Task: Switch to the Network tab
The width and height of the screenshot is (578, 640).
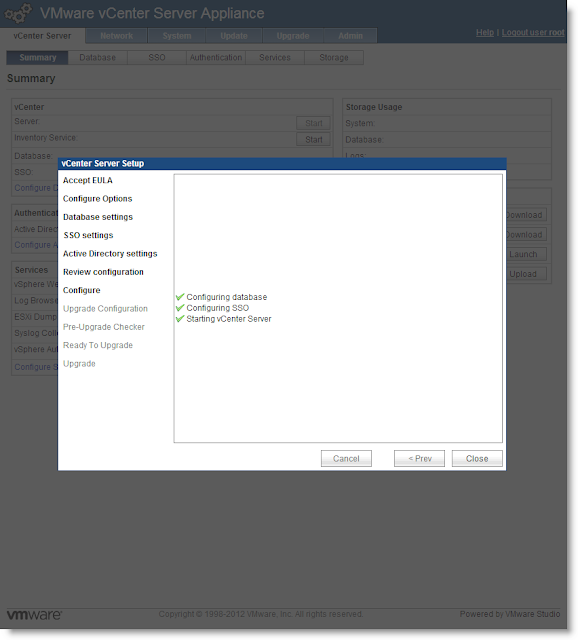Action: click(116, 36)
